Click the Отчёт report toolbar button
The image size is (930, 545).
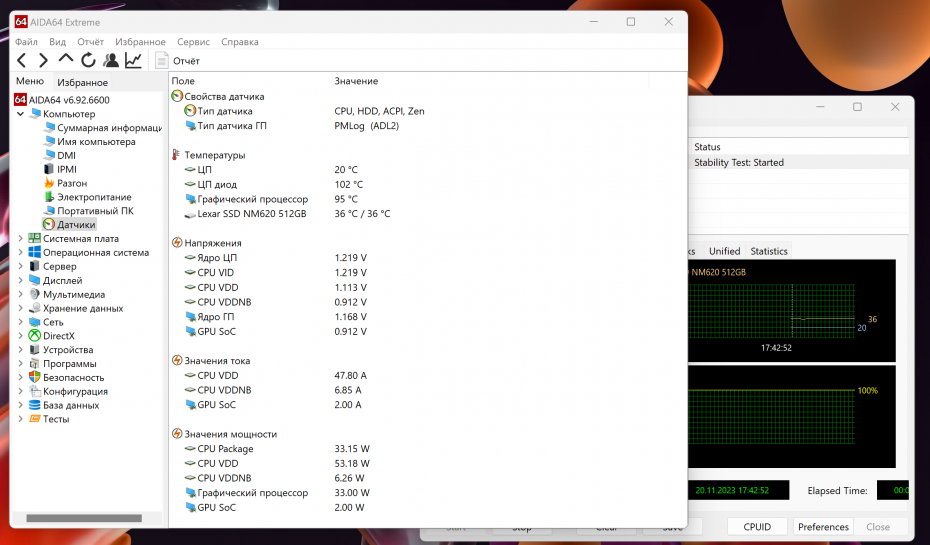[x=178, y=61]
